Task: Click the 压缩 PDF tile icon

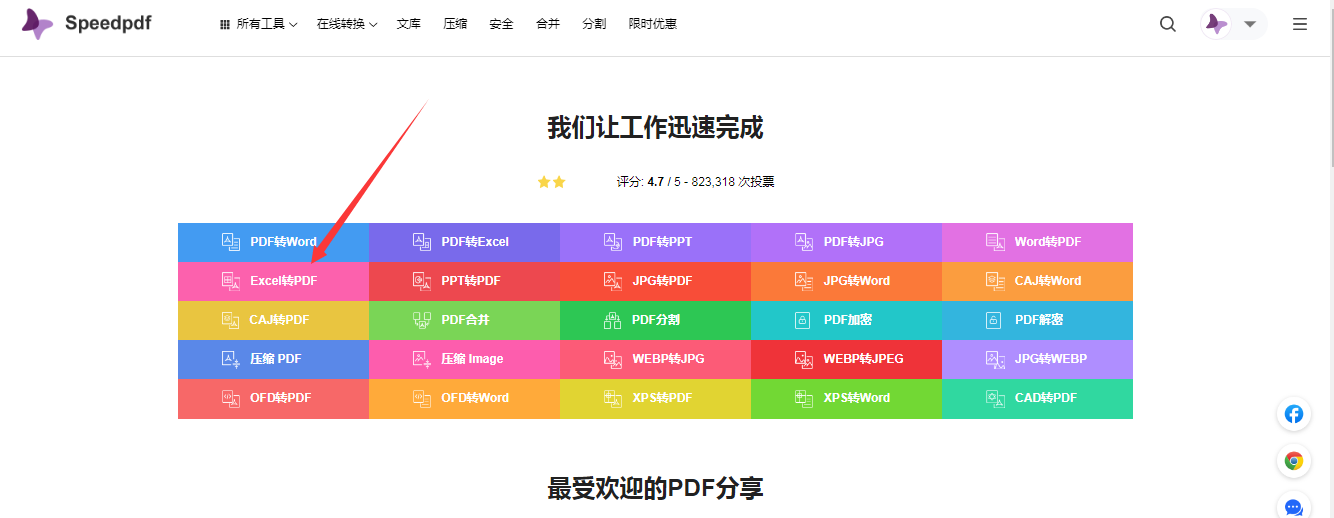Action: pyautogui.click(x=230, y=359)
